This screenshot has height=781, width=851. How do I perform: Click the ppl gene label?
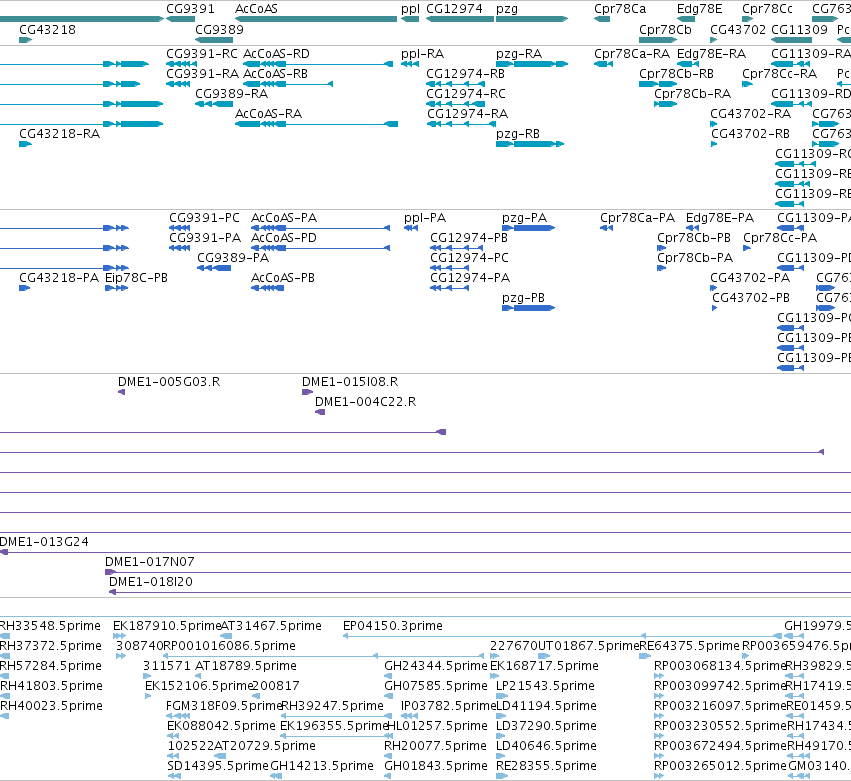coord(410,9)
